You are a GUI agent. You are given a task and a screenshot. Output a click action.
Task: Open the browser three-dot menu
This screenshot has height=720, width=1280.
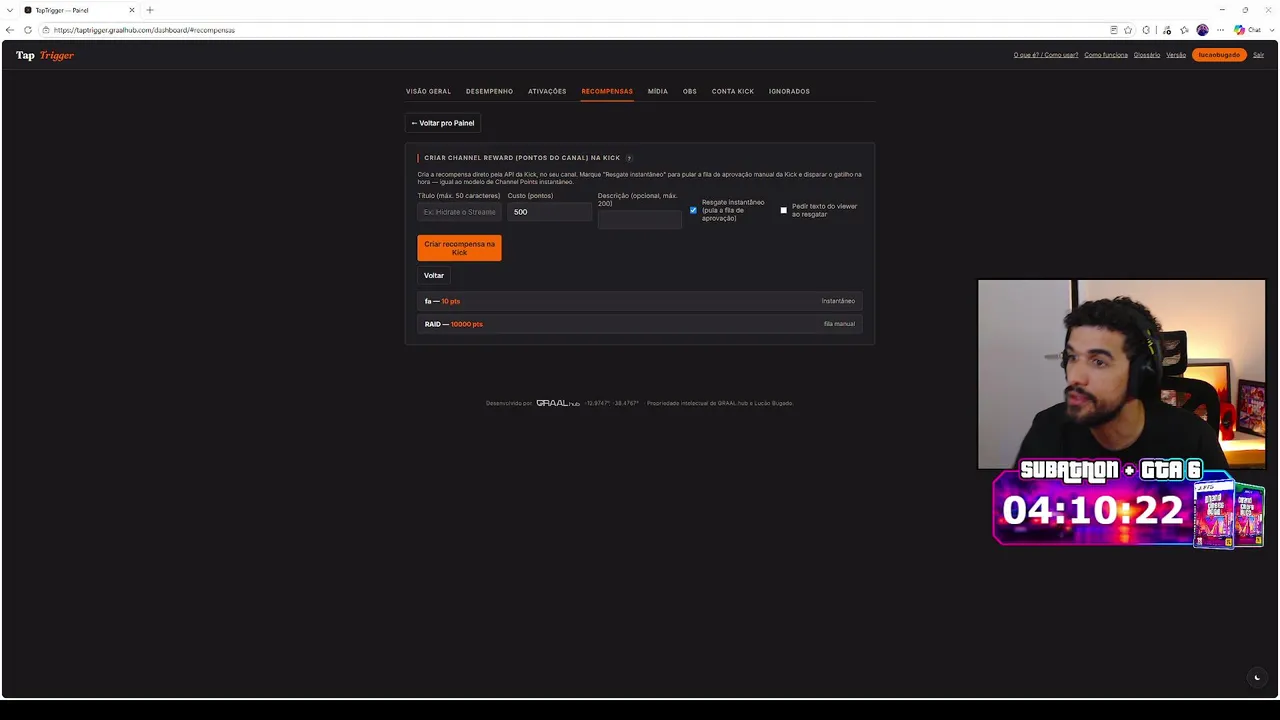point(1220,30)
